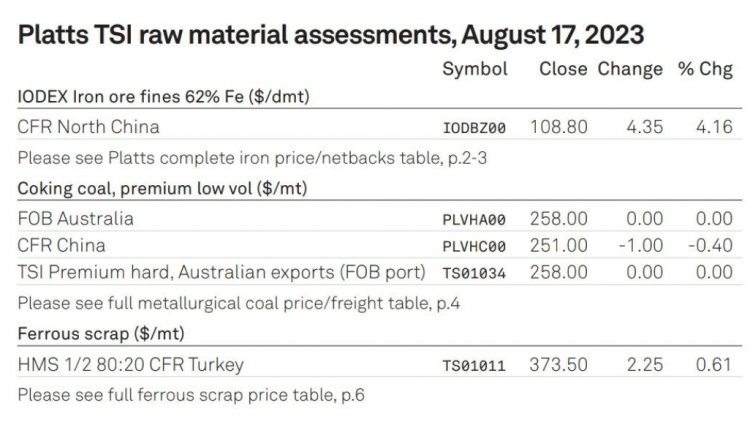Select the IODEX Iron ore fines section heading
The width and height of the screenshot is (750, 430).
click(x=164, y=97)
